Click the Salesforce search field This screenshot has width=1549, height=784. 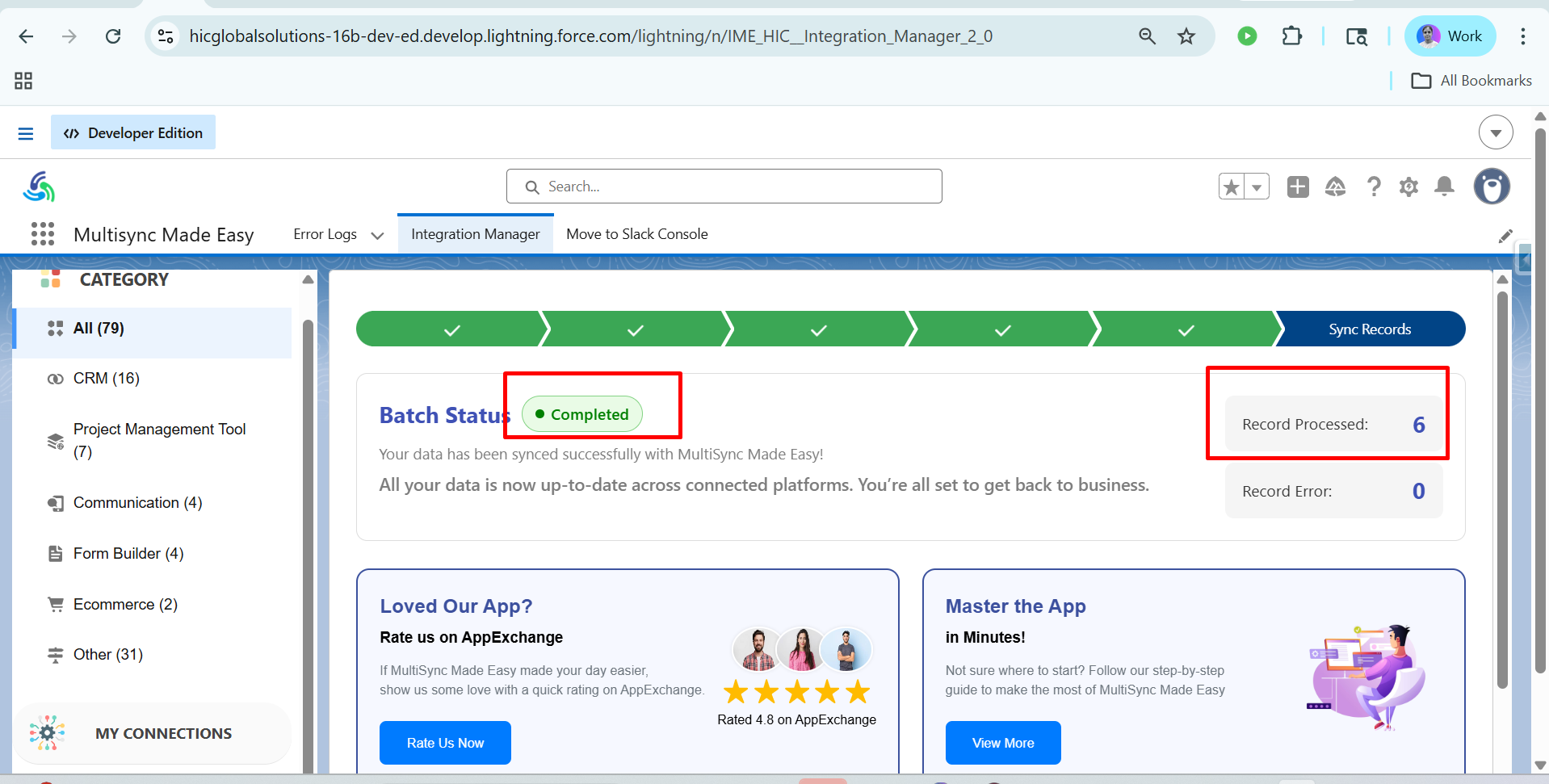tap(724, 187)
